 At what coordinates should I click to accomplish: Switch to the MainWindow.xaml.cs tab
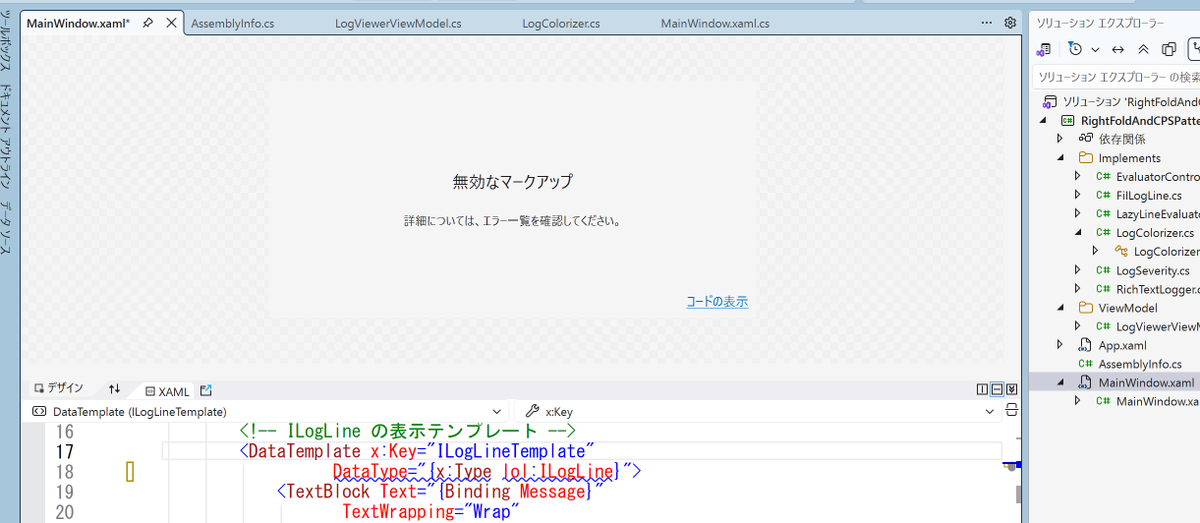[x=715, y=23]
